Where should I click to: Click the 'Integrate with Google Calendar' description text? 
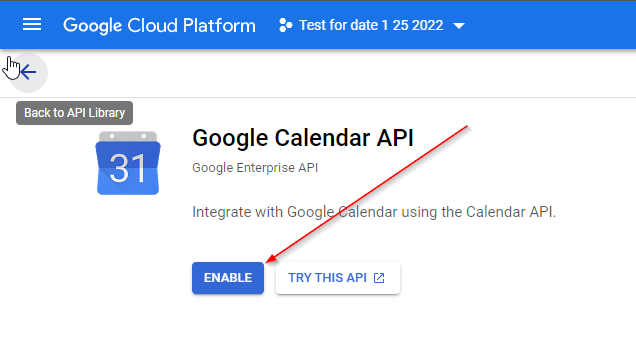coord(374,212)
